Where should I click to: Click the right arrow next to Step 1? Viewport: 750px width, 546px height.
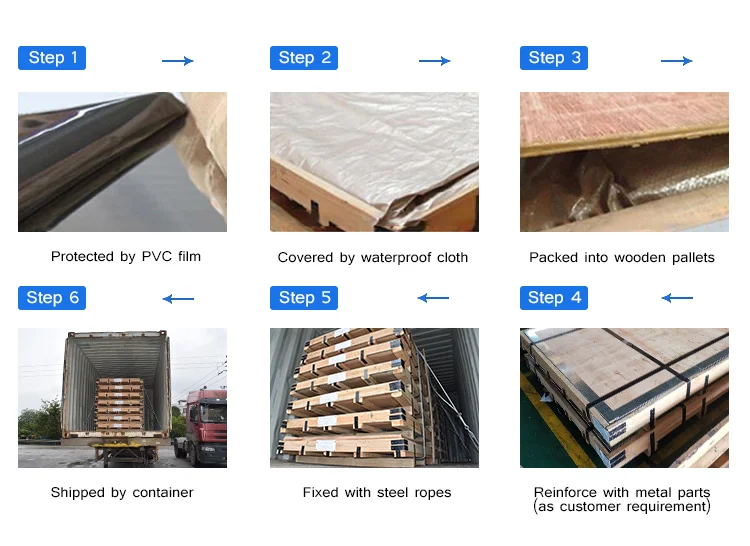177,61
